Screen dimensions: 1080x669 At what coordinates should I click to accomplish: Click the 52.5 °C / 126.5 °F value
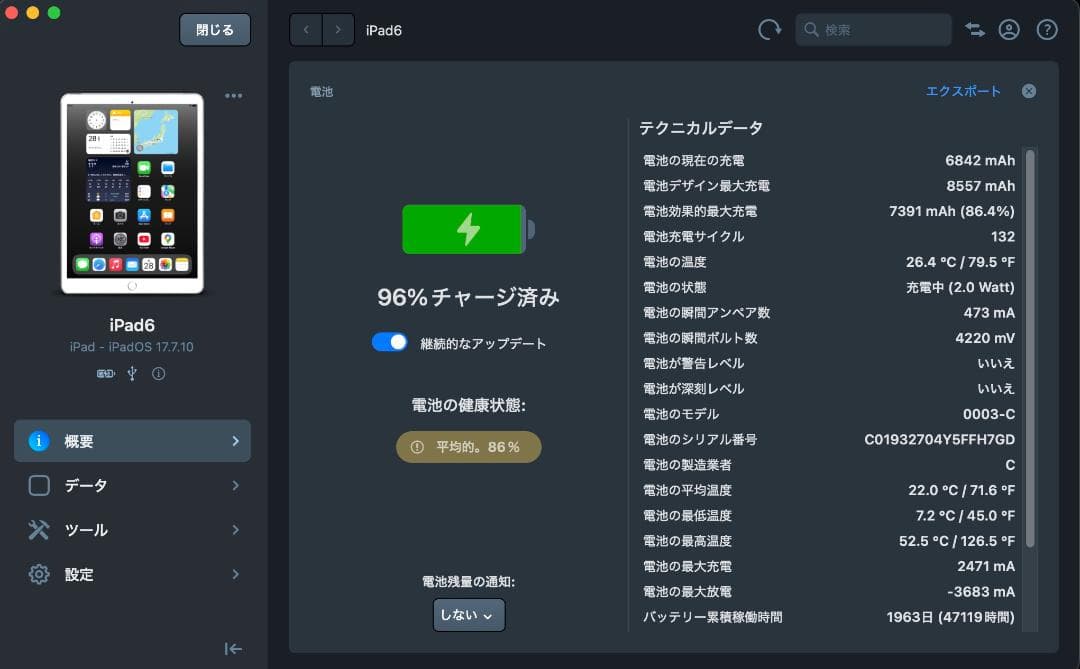click(957, 541)
